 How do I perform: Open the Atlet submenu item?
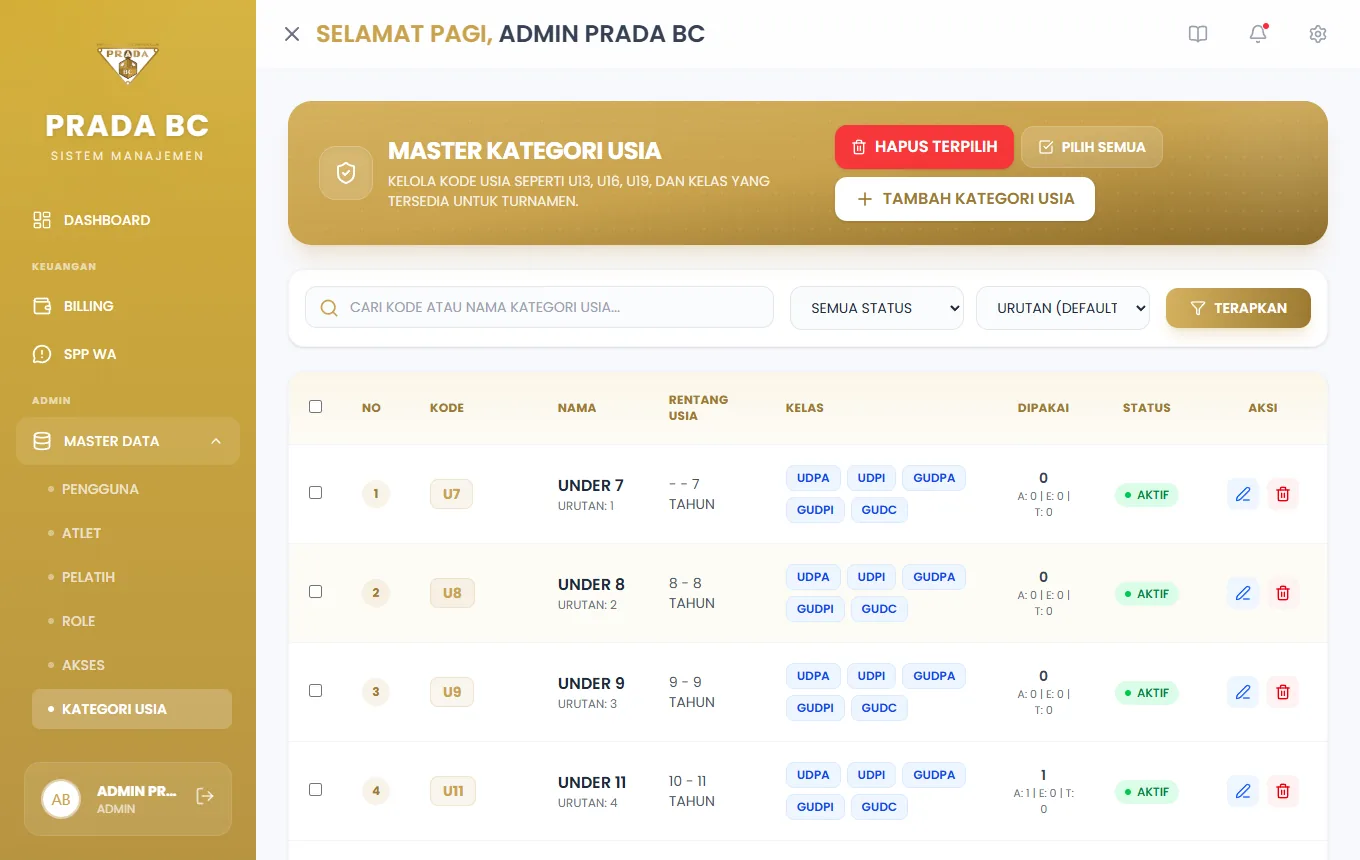[132, 533]
